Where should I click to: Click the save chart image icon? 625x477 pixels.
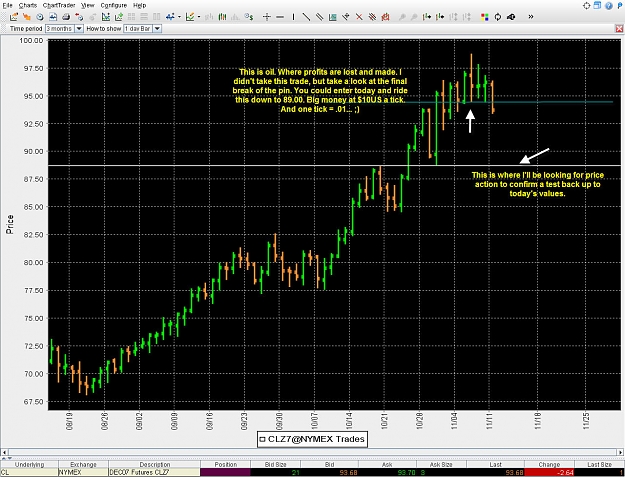point(53,17)
